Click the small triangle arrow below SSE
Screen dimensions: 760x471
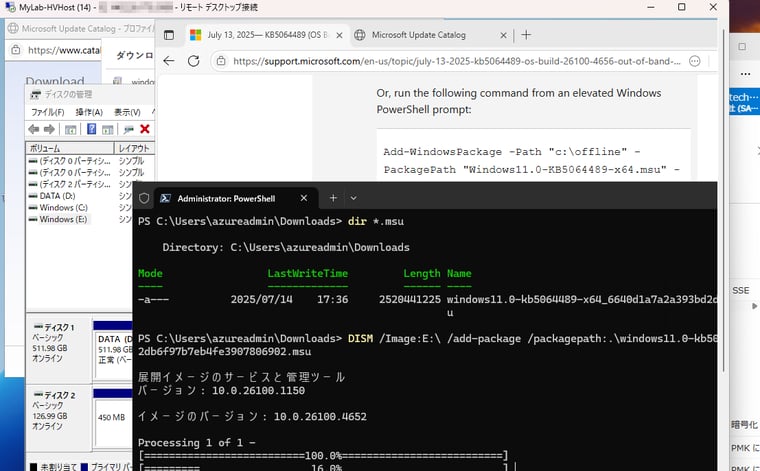754,306
